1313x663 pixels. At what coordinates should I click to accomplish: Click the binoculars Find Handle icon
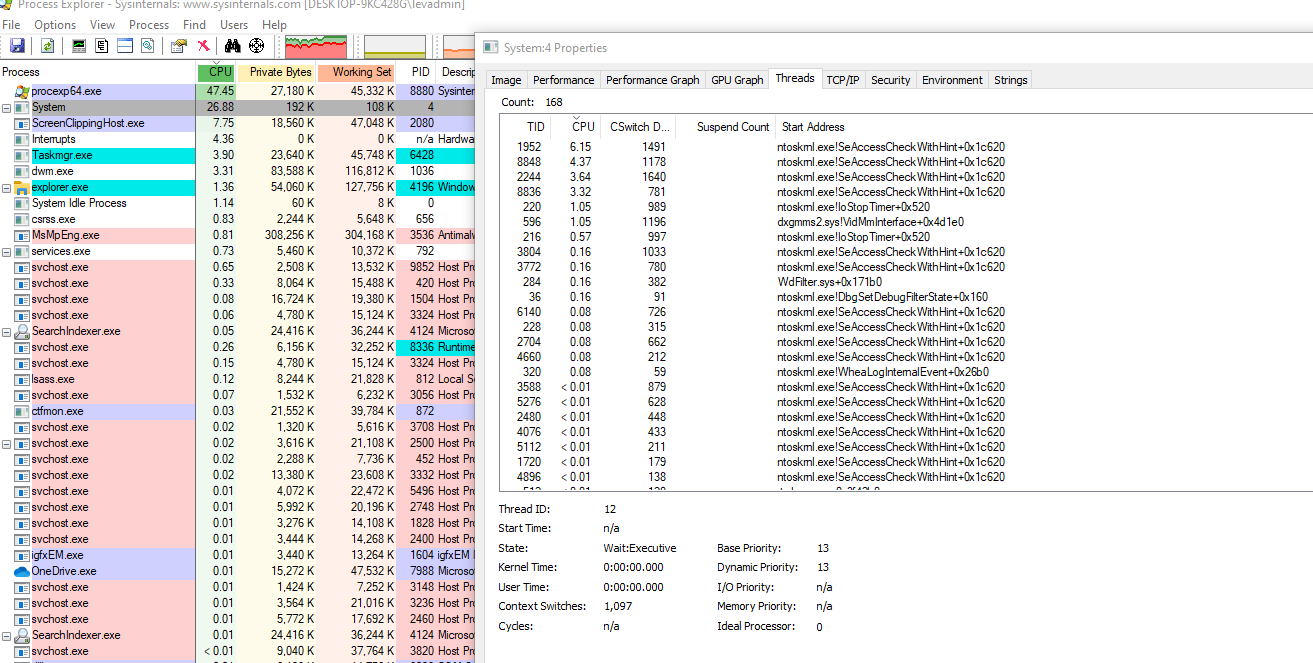233,45
